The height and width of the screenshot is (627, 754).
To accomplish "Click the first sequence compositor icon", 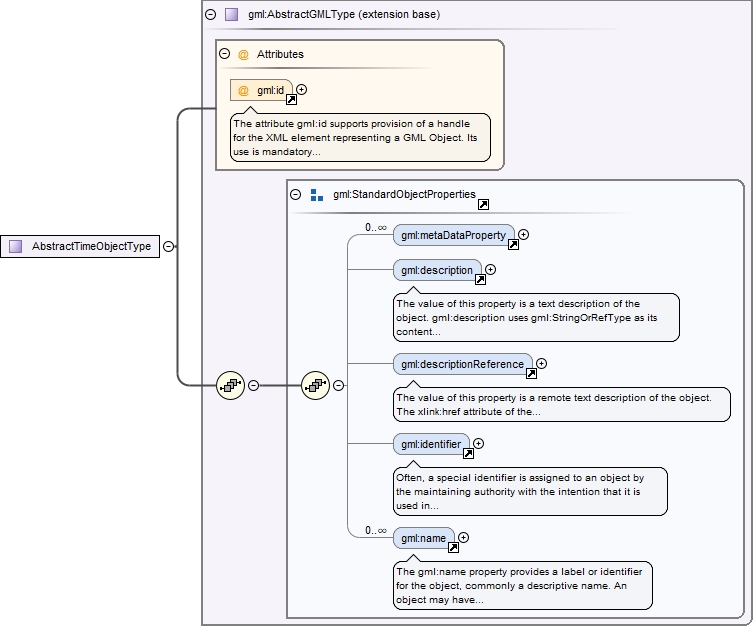I will pyautogui.click(x=231, y=384).
